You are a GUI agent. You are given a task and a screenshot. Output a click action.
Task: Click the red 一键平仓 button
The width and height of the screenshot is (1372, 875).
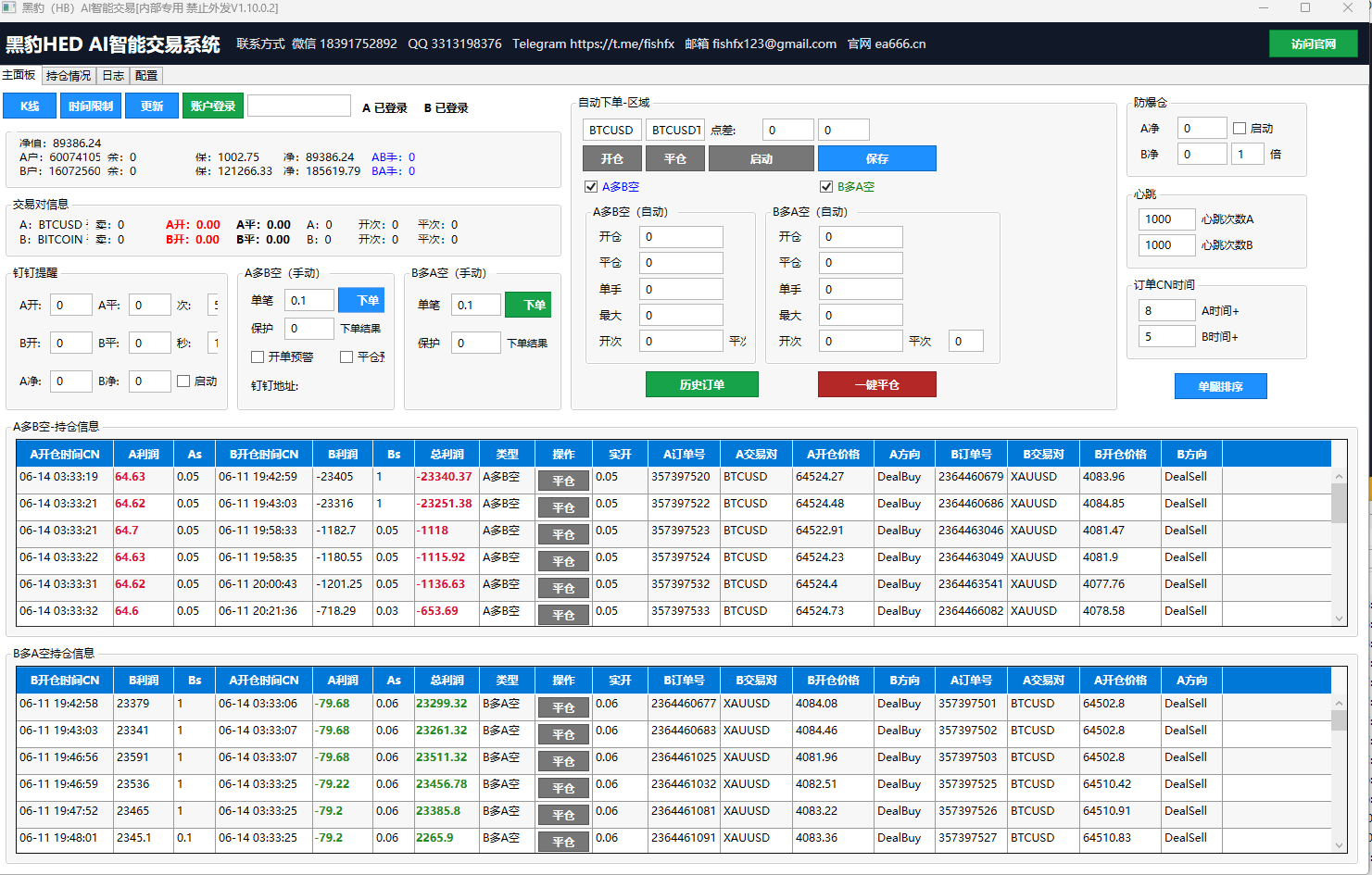876,384
